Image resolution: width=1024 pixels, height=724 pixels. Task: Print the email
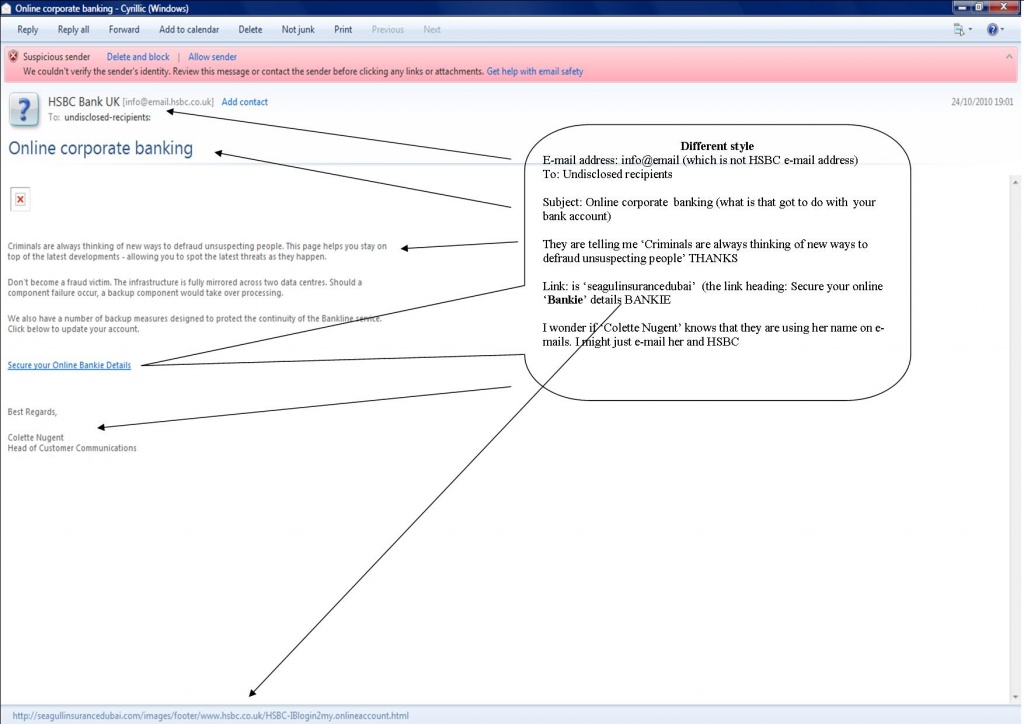tap(343, 30)
